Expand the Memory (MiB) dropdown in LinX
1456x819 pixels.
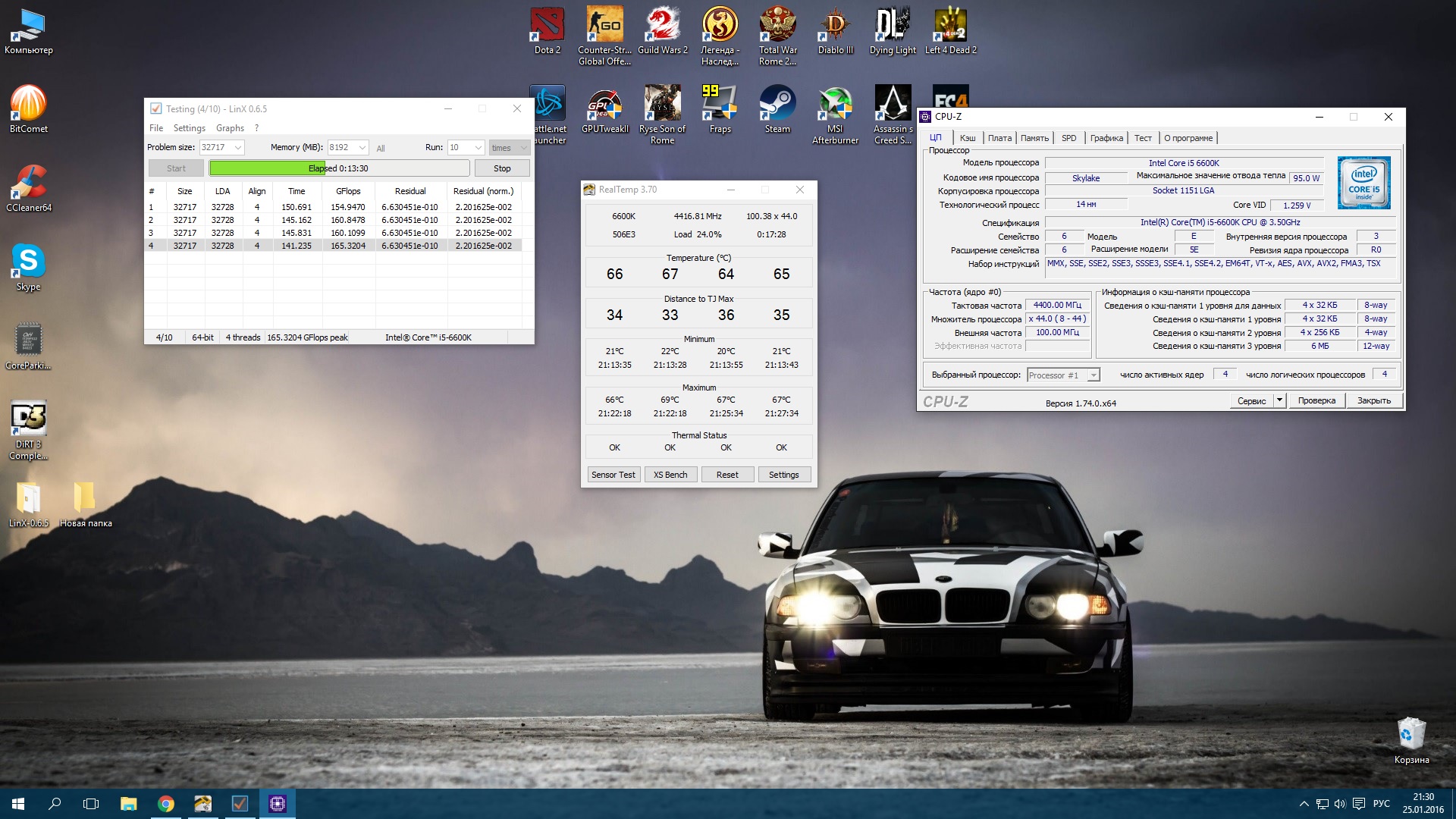click(362, 148)
